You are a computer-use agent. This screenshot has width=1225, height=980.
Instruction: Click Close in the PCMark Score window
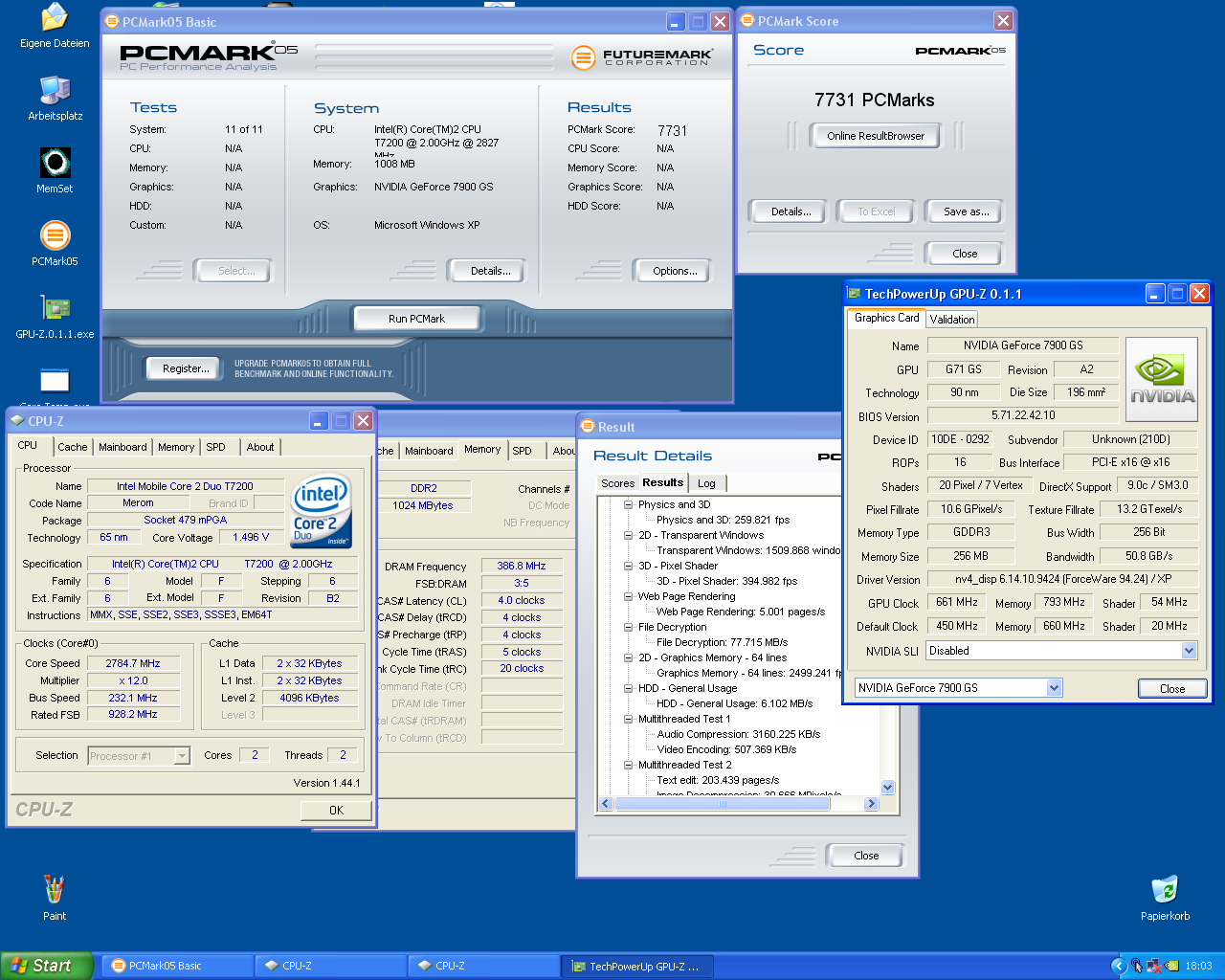coord(965,254)
